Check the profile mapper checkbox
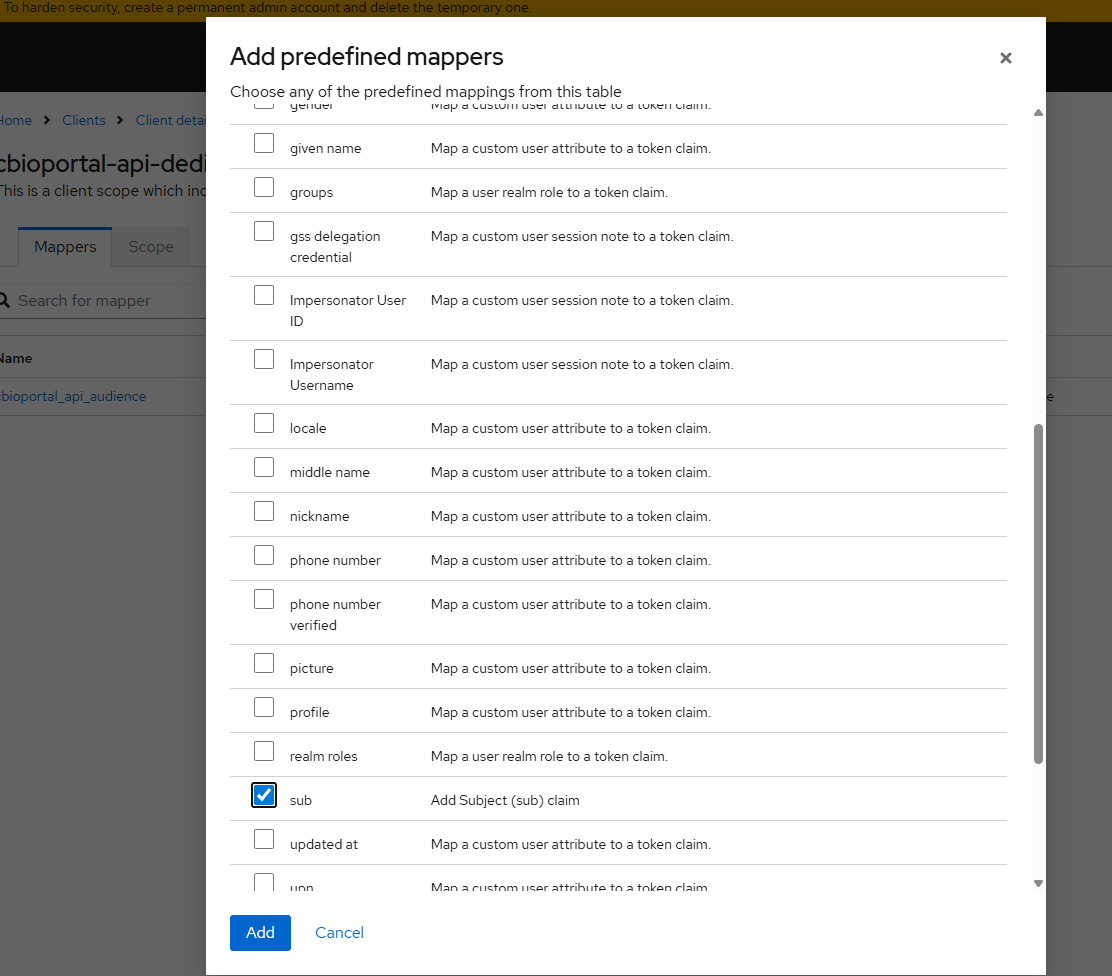 coord(264,707)
